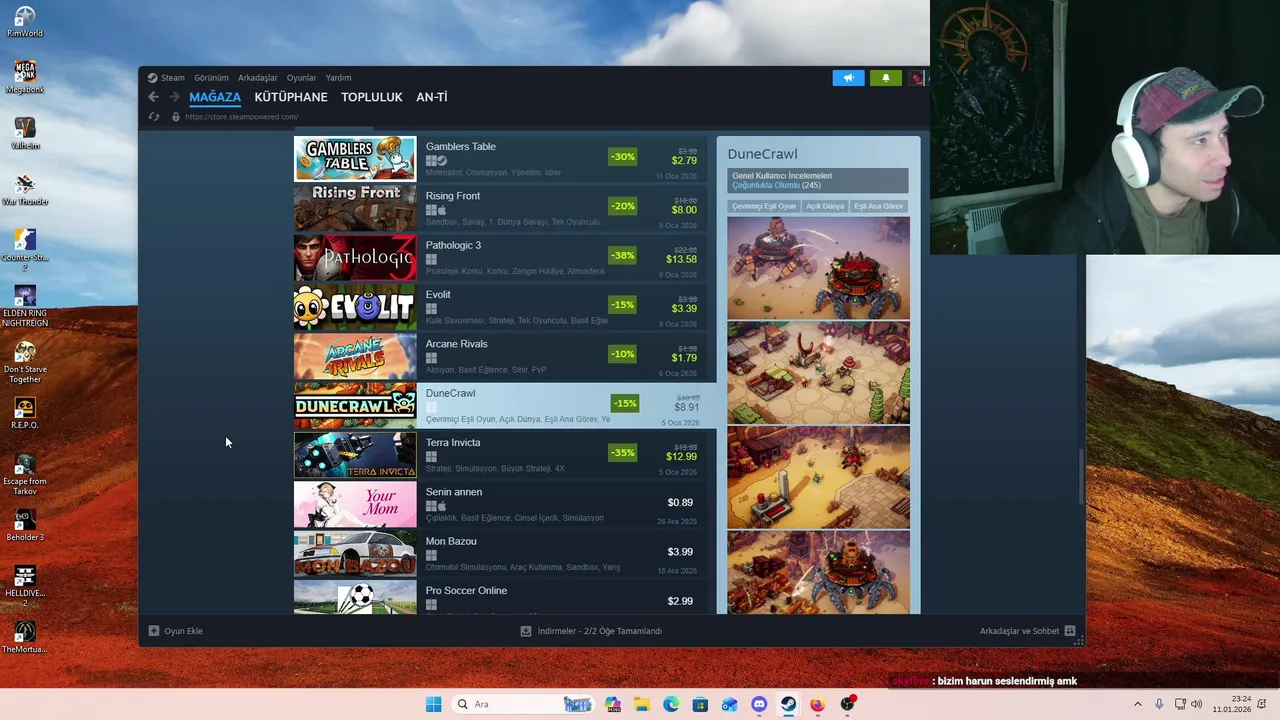Open the Gamblers Table game thumbnail
1280x720 pixels.
tap(355, 159)
